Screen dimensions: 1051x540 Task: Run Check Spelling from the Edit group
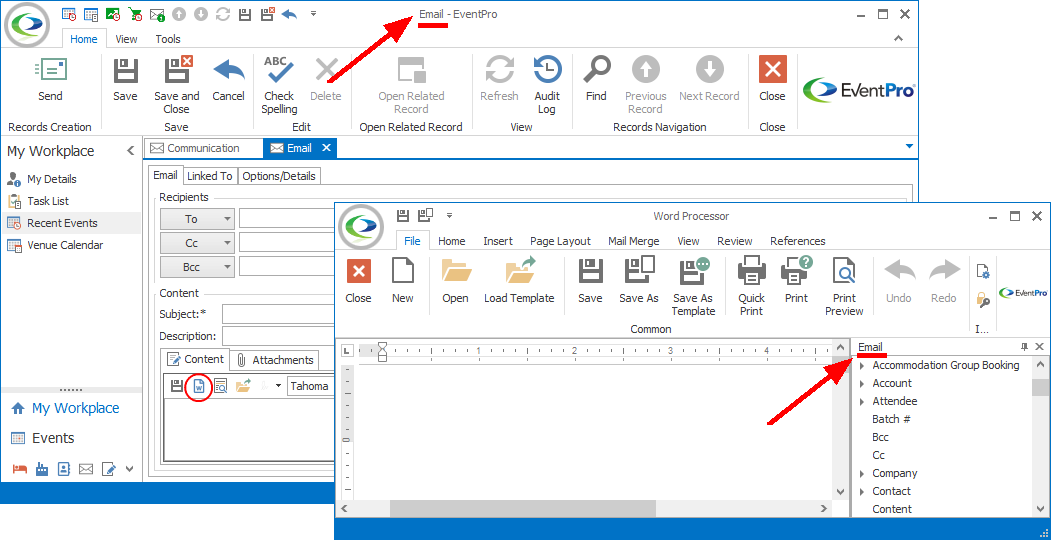tap(280, 85)
